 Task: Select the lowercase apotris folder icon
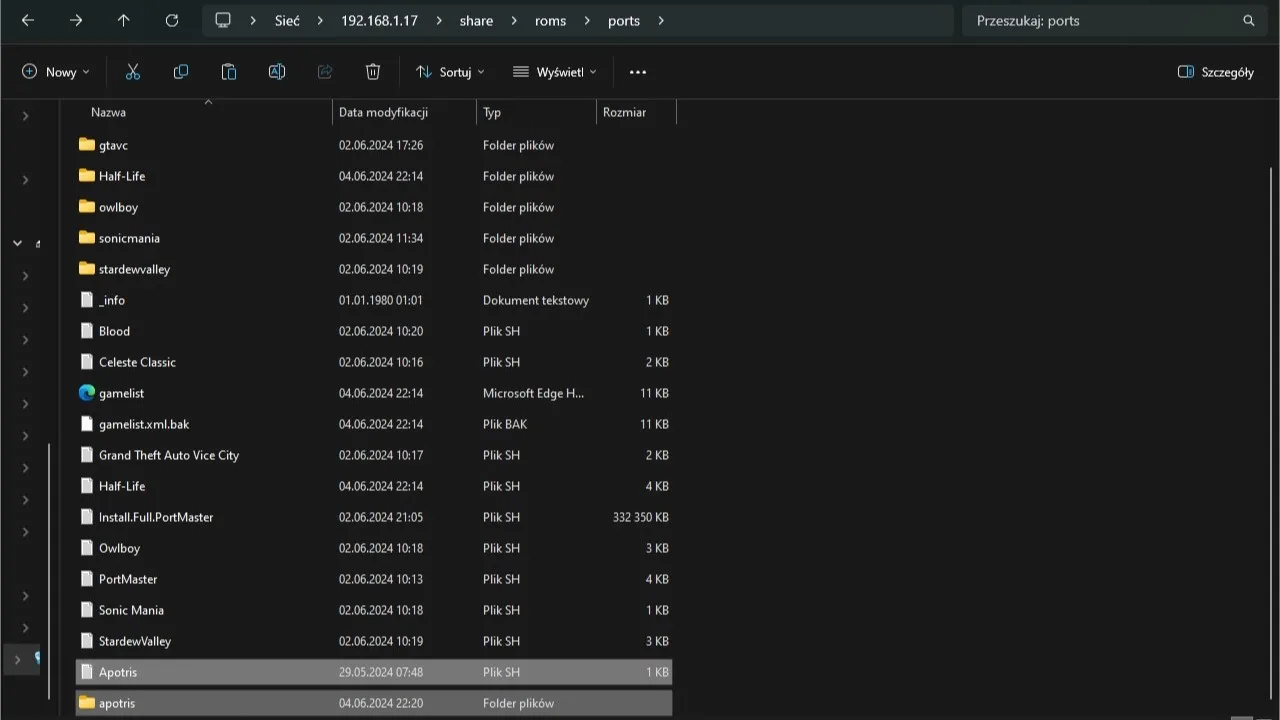point(87,703)
